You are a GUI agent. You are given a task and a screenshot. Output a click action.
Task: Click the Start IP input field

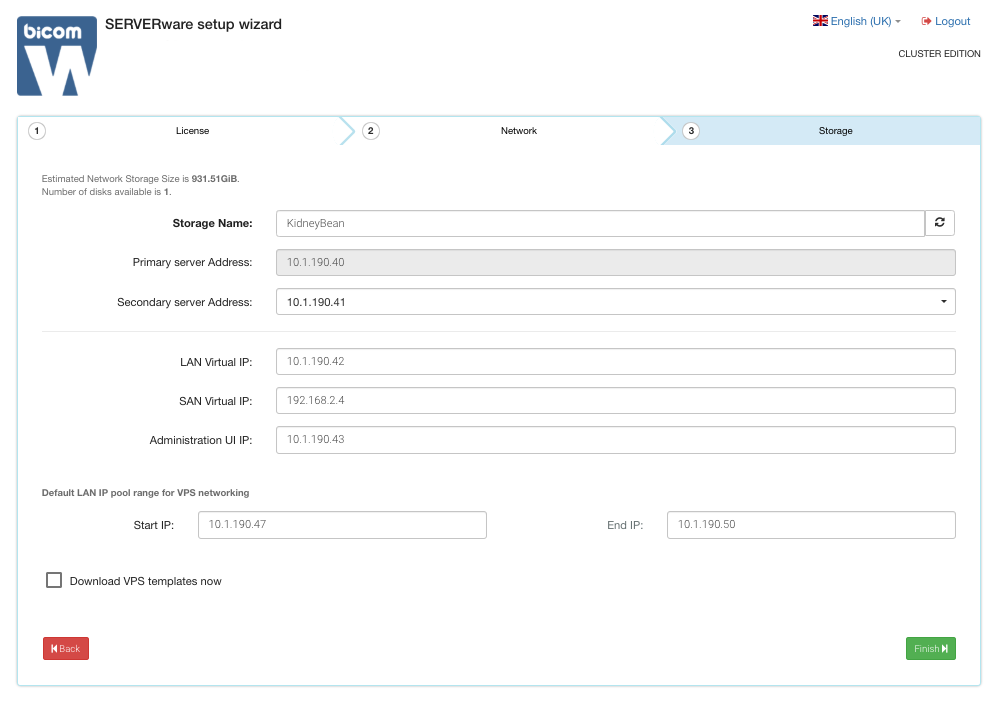pos(342,525)
